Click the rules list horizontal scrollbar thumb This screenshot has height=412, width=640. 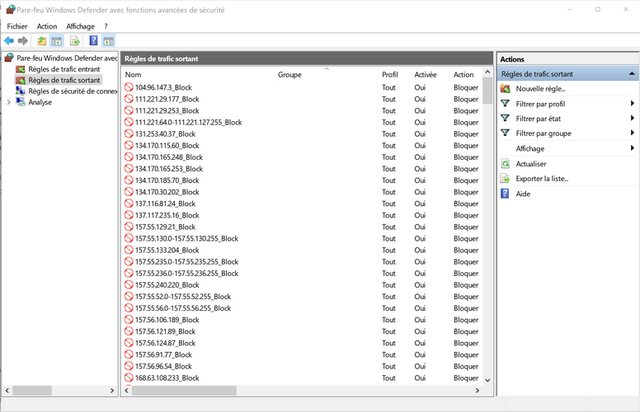coord(184,390)
